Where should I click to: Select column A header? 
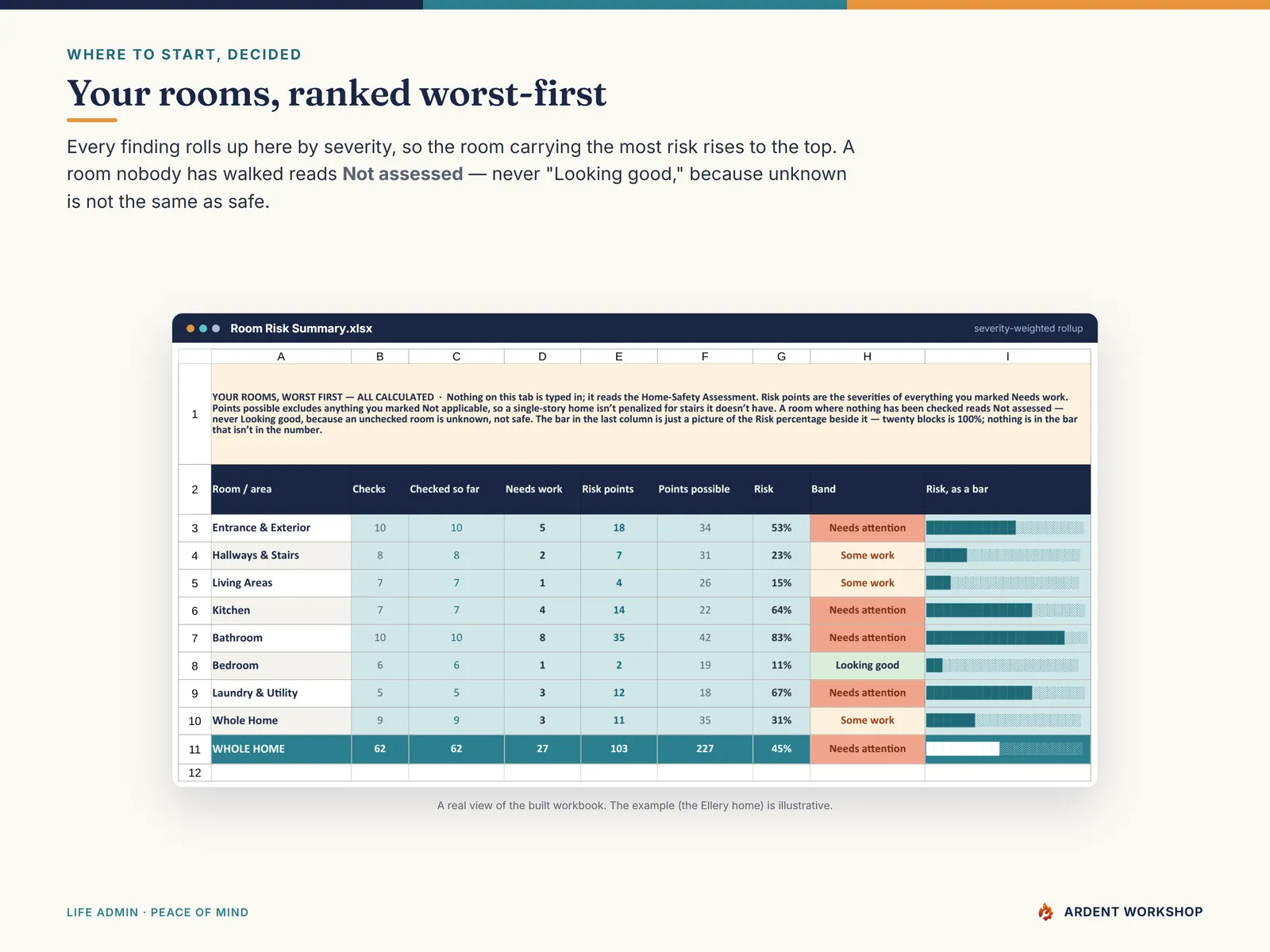tap(281, 357)
